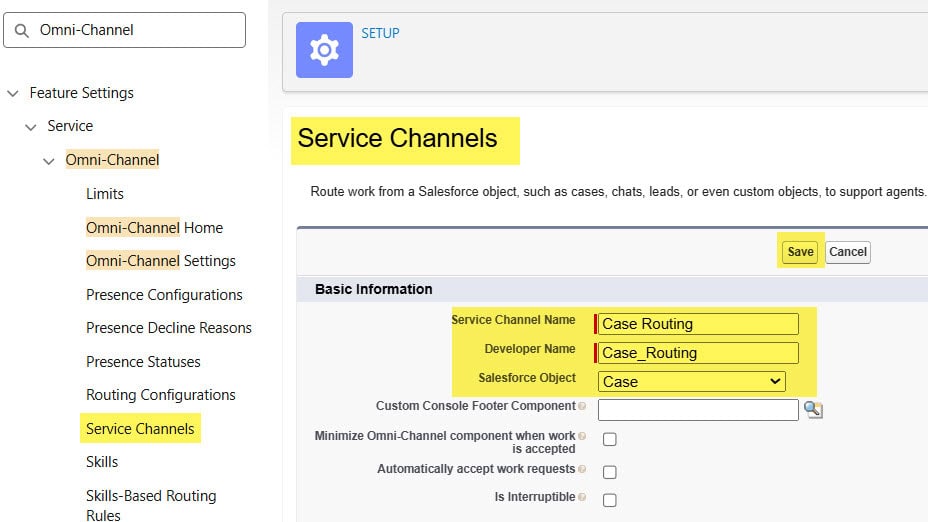Screen dimensions: 928x522
Task: Click the Save button
Action: pyautogui.click(x=800, y=252)
